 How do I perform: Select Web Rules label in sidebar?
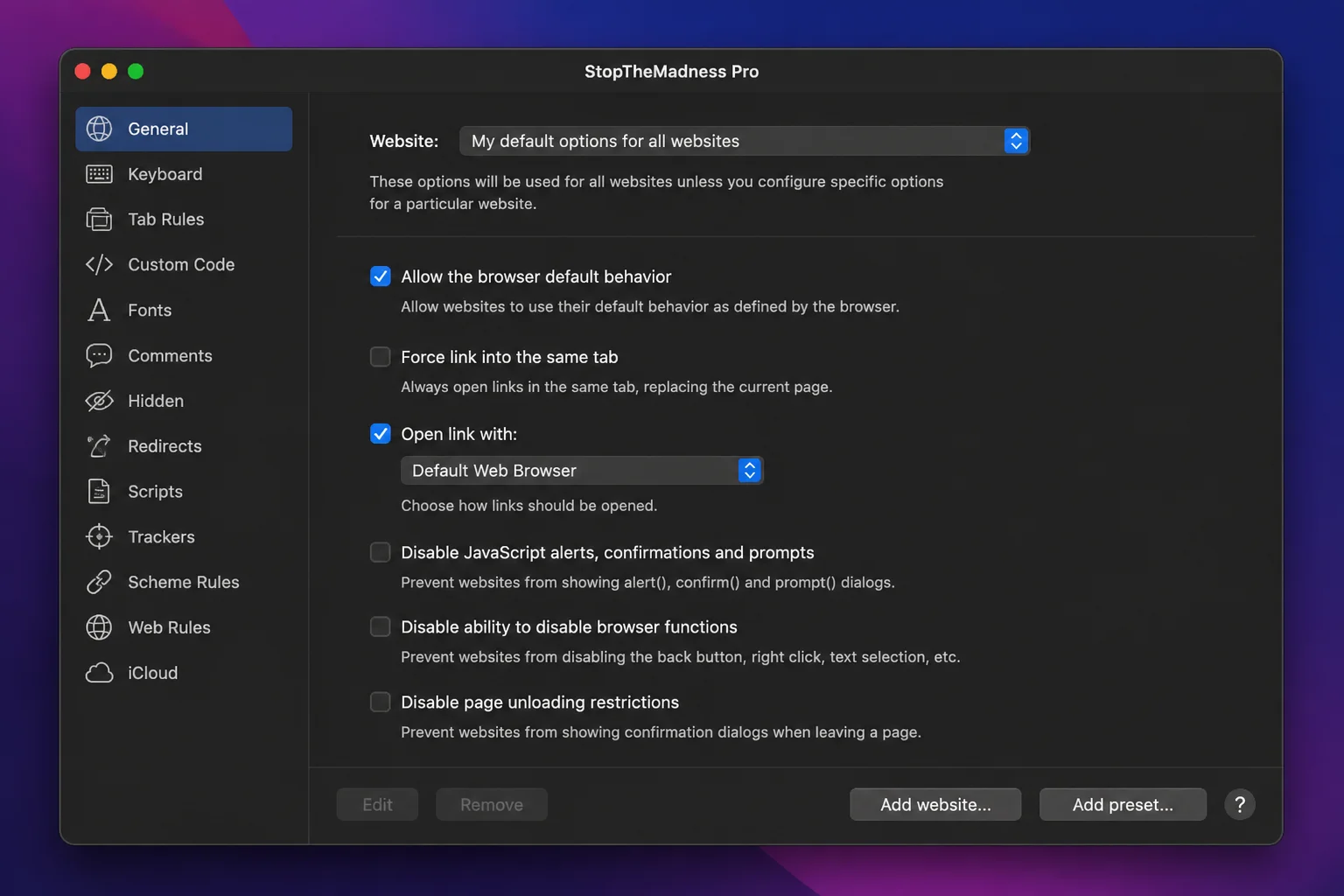169,627
